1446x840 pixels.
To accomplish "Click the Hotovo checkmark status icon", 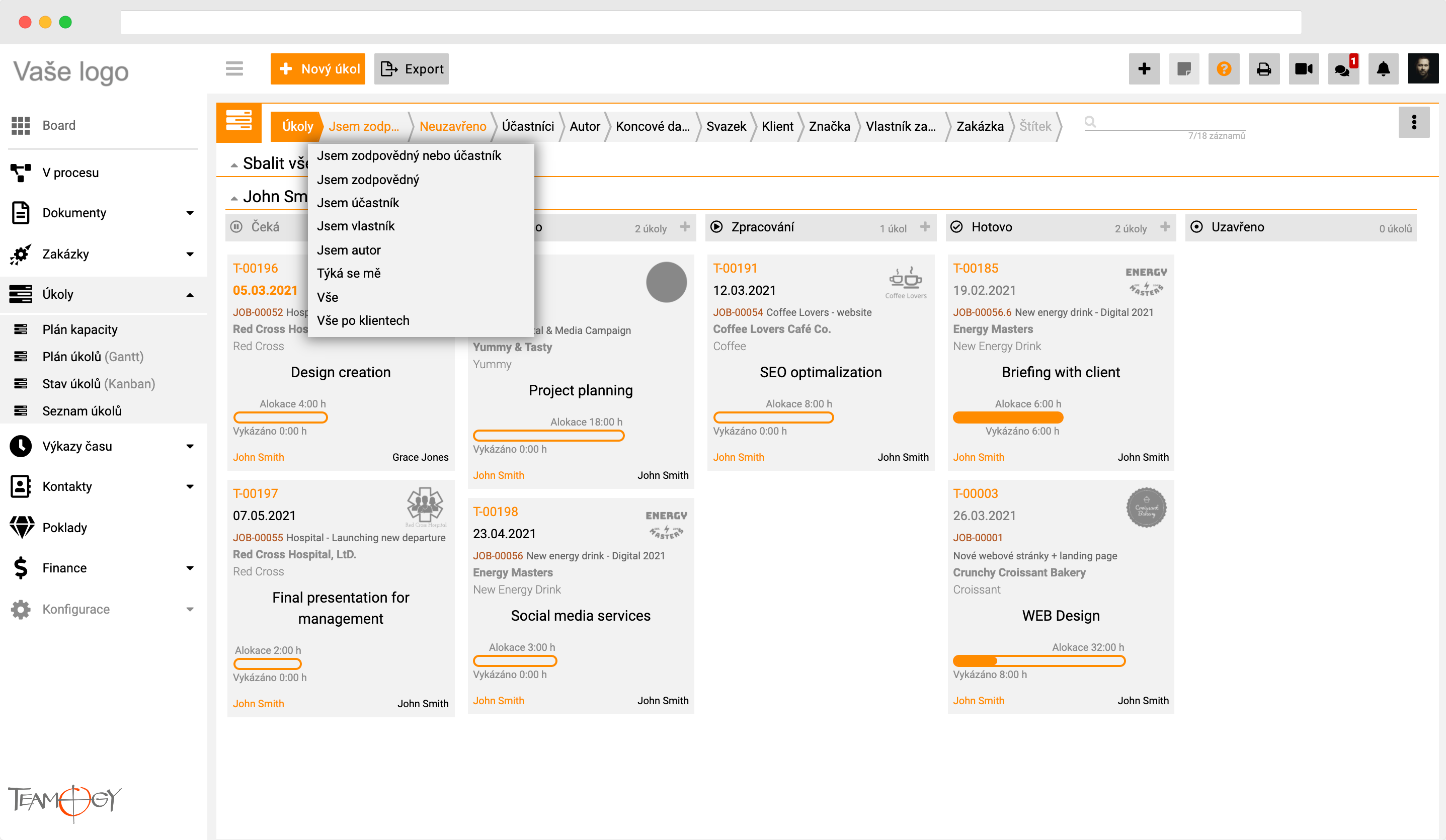I will pos(956,227).
